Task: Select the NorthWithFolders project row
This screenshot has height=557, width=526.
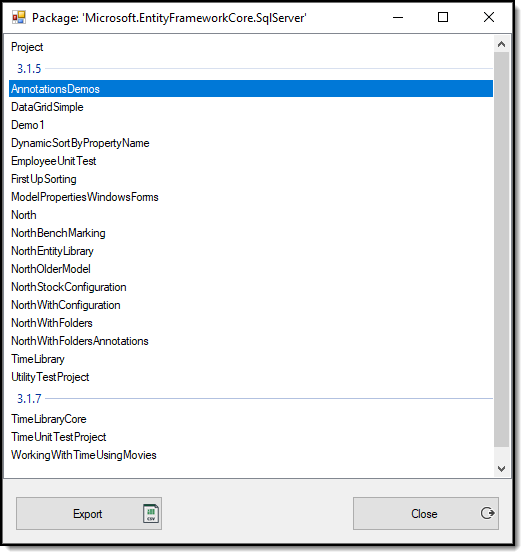Action: click(251, 323)
